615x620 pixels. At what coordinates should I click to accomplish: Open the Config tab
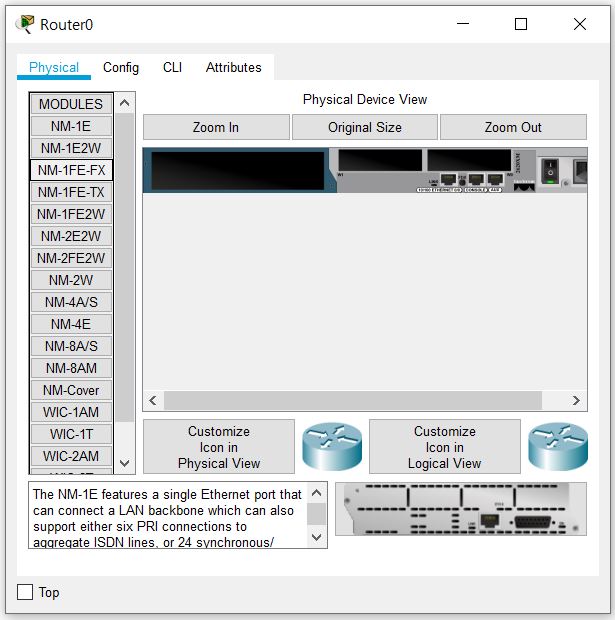point(121,67)
